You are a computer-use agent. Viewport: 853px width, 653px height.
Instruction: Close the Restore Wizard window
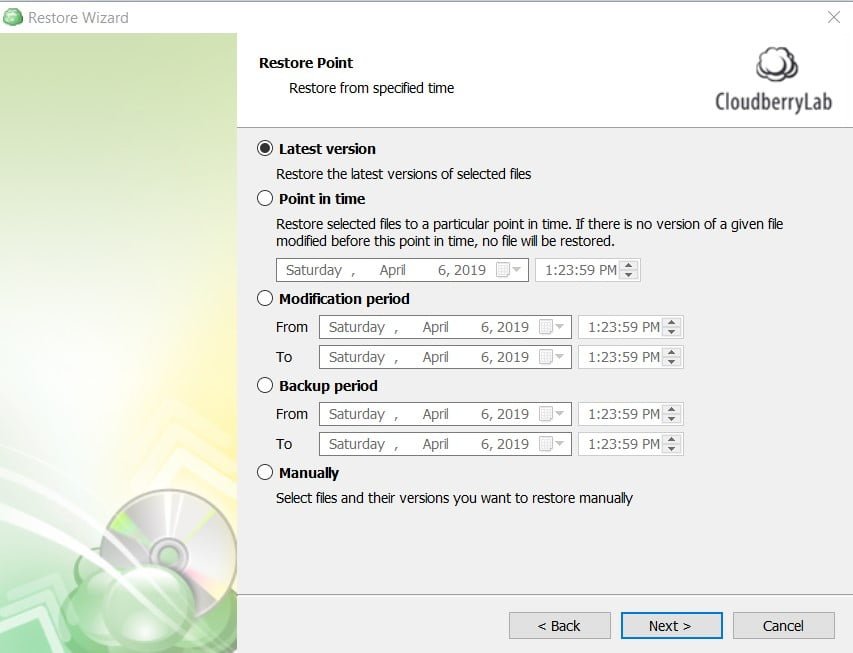[x=833, y=17]
